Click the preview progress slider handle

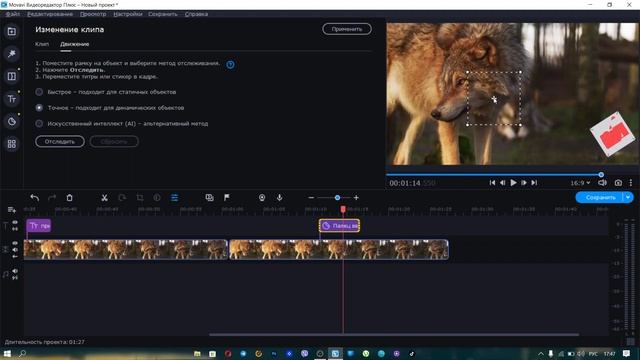(x=601, y=175)
